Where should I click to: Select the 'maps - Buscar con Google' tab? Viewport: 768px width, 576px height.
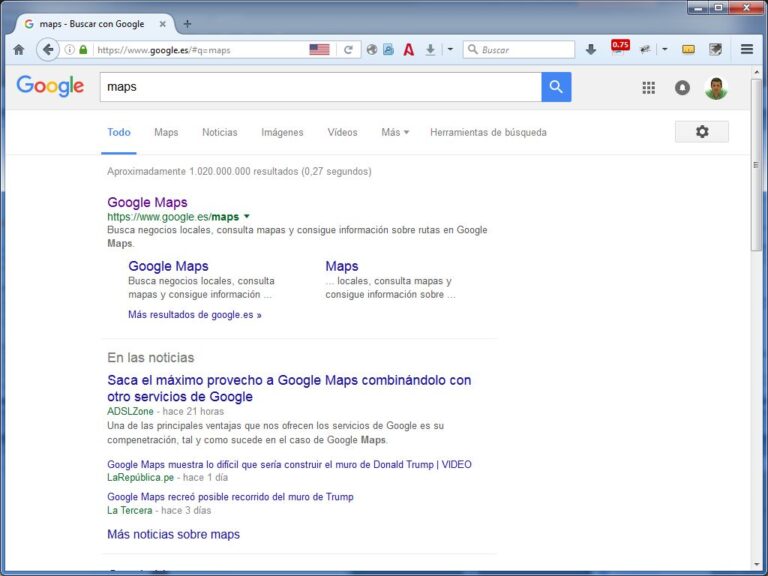coord(93,24)
